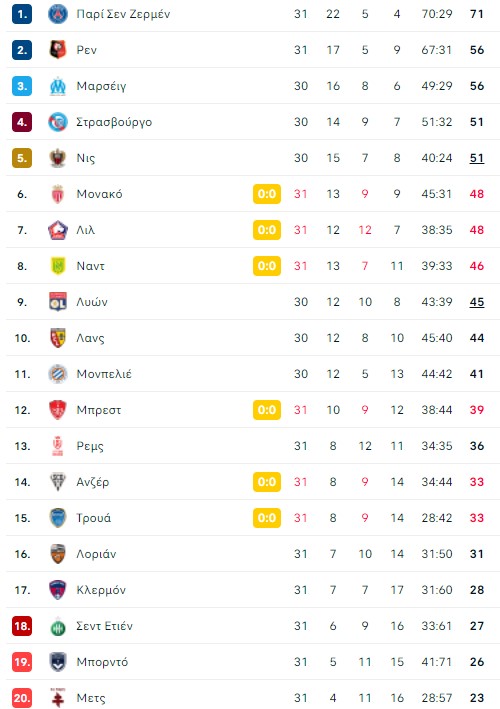Click the Paris Saint-Germain club crest
The image size is (500, 709).
[x=58, y=14]
